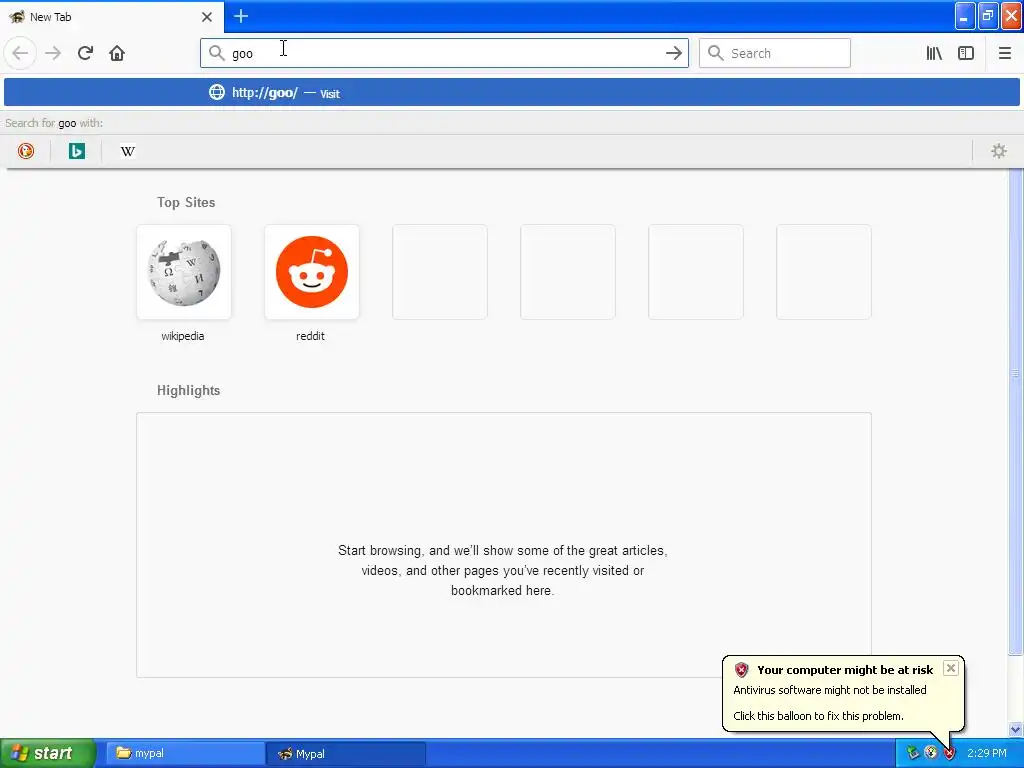Visit the http://goo/ suggestion
The height and width of the screenshot is (768, 1024).
point(511,92)
